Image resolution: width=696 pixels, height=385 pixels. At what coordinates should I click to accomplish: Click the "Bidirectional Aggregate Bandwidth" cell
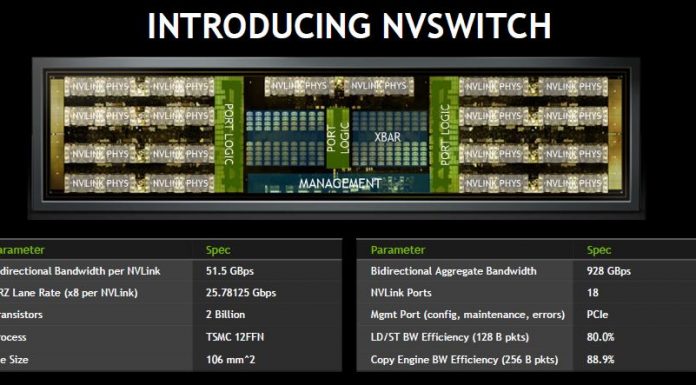click(465, 271)
